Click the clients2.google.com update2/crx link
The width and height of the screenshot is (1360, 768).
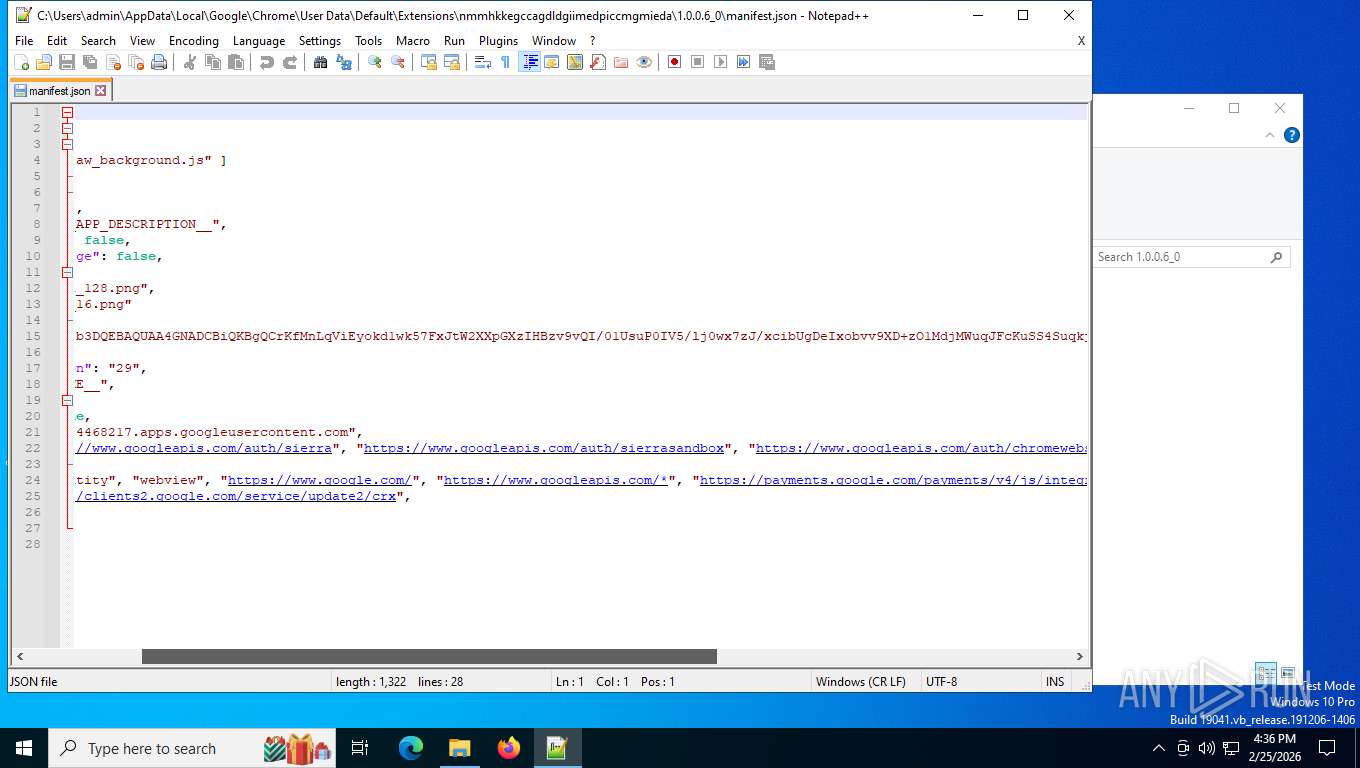point(236,496)
